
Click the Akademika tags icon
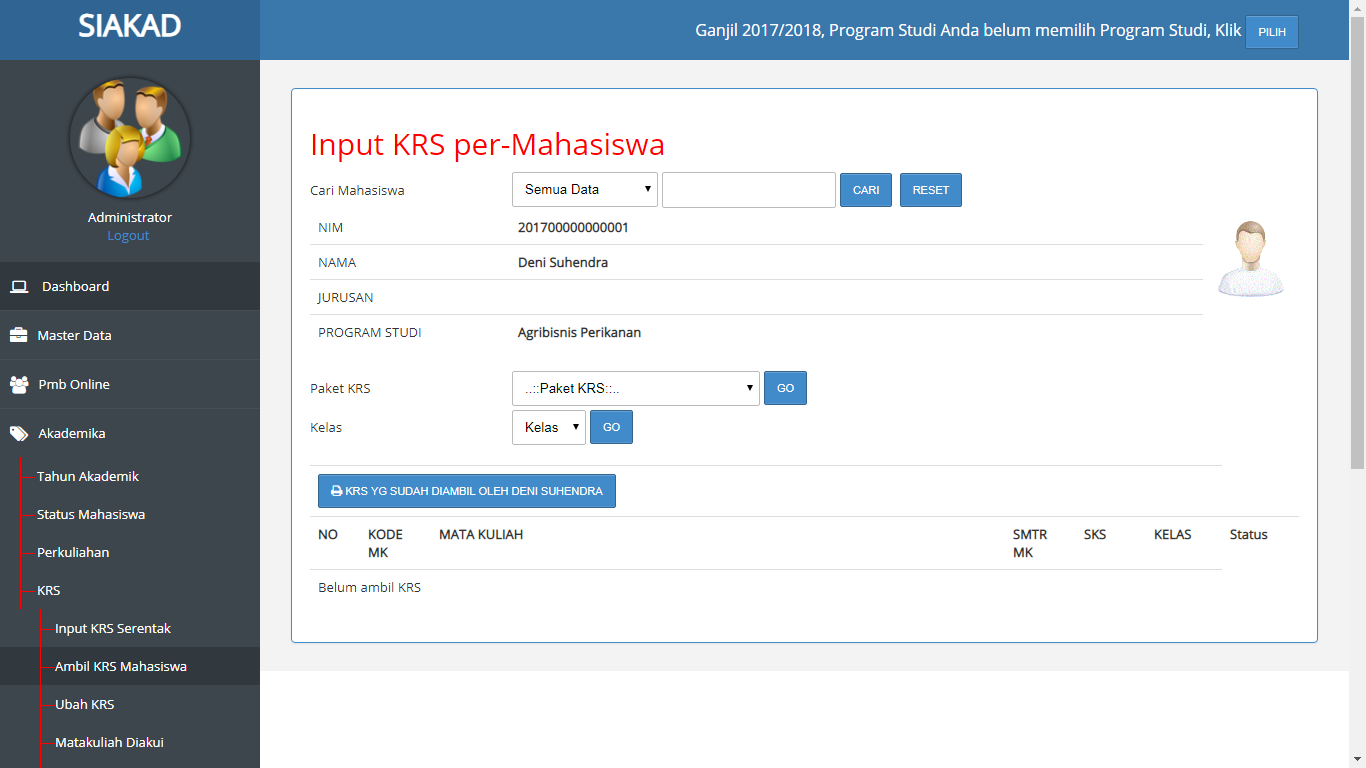19,434
